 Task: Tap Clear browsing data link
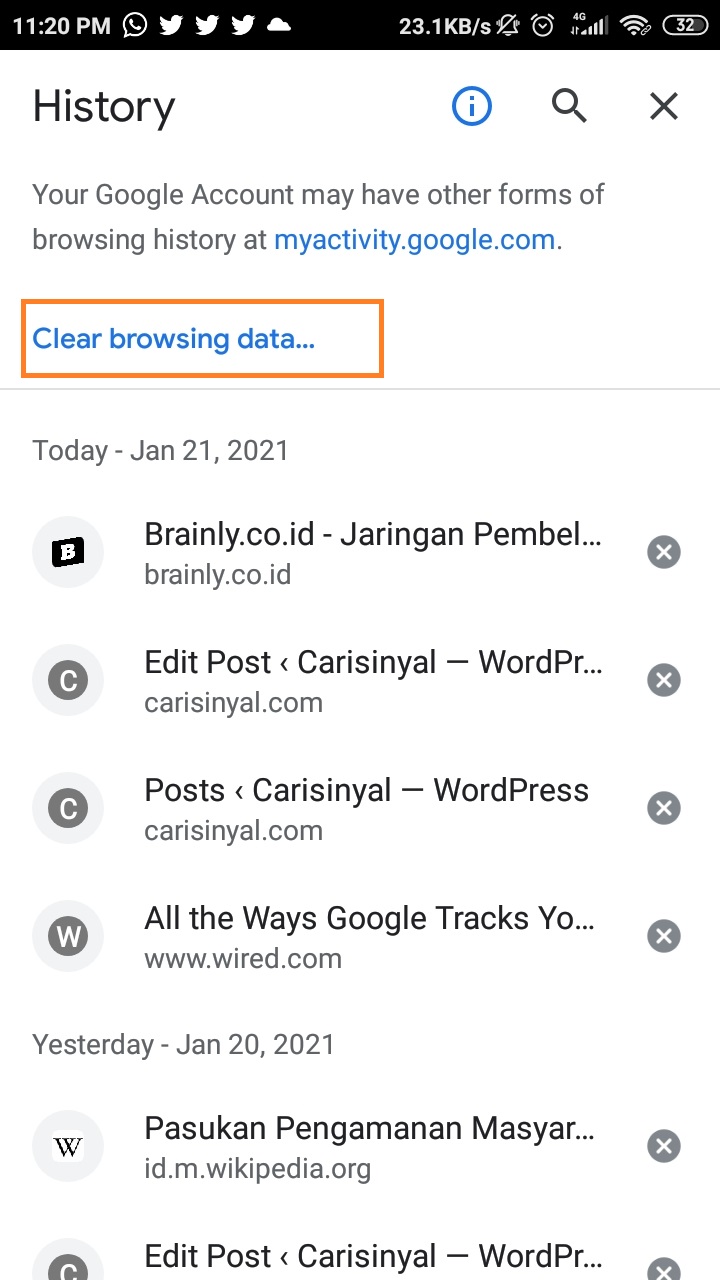(x=174, y=339)
